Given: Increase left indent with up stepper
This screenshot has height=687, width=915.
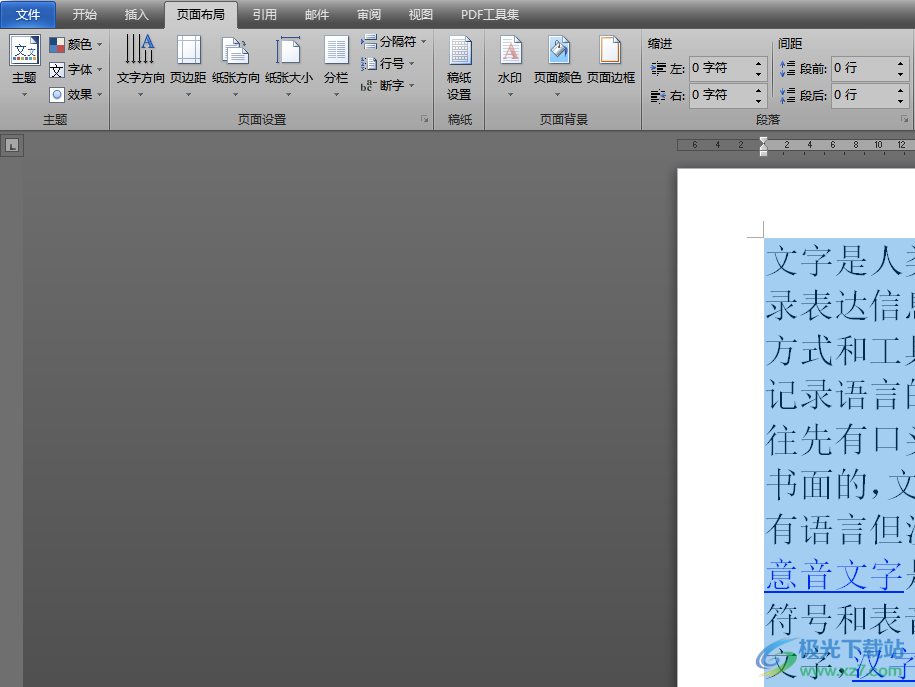Looking at the screenshot, I should point(759,63).
